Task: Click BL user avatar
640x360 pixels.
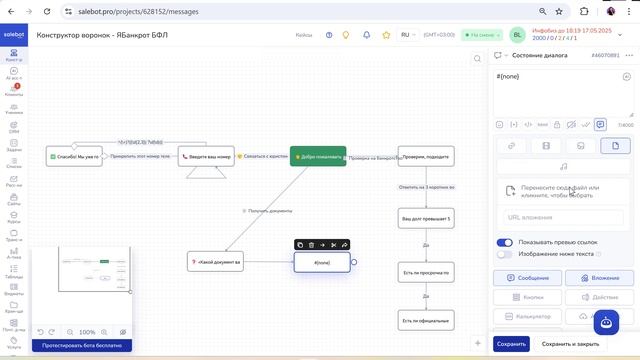Action: 517,35
